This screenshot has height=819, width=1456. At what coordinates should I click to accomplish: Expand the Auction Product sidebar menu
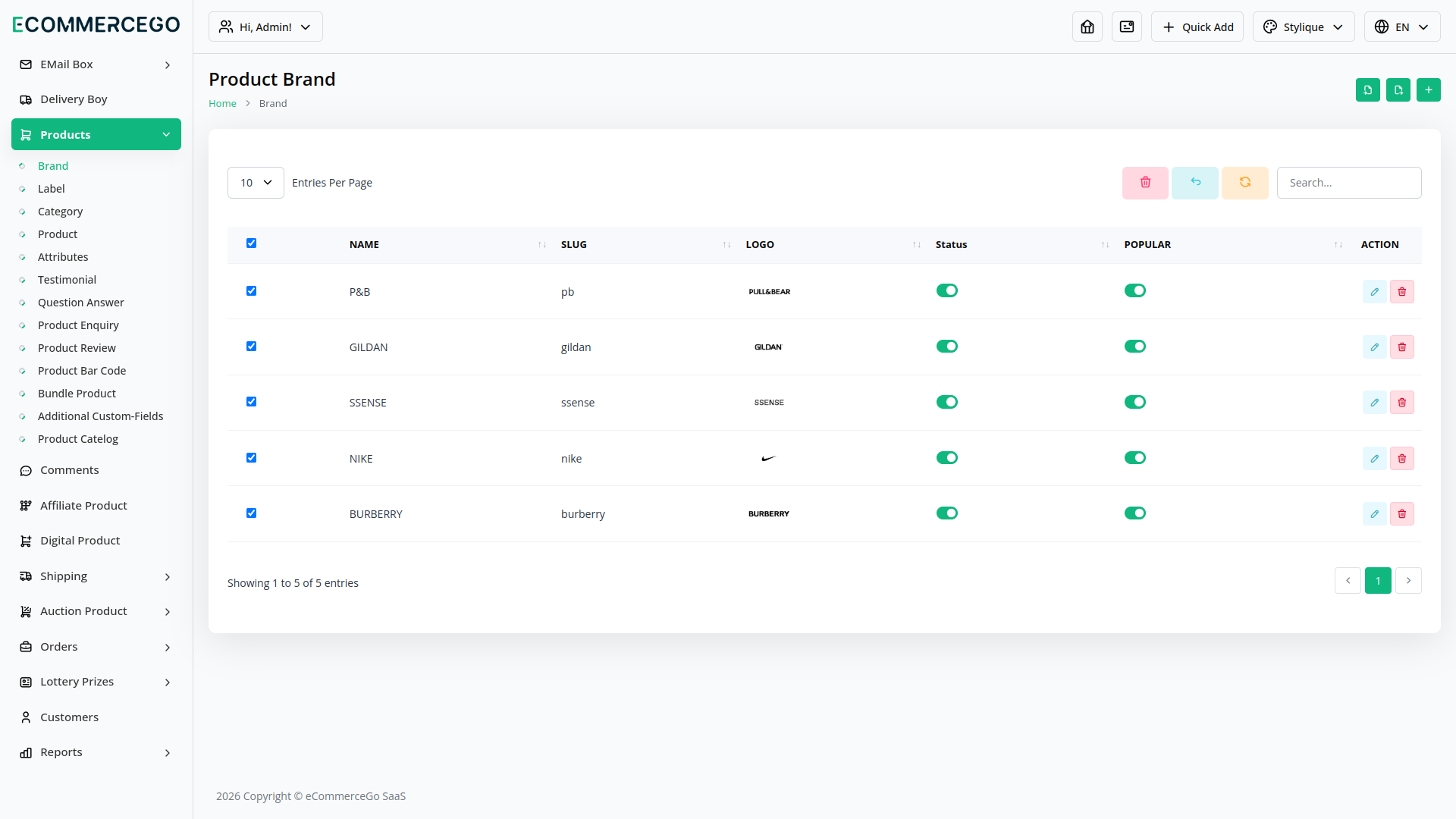(x=96, y=611)
